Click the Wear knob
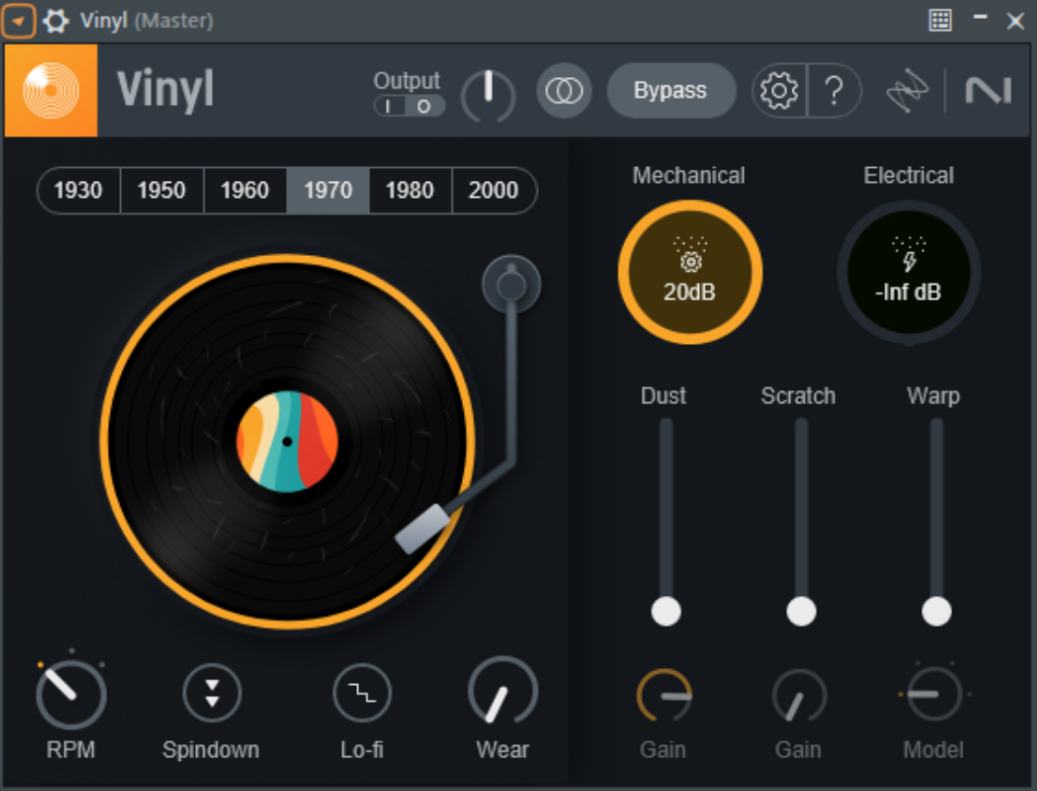Screen dimensions: 1037x791 click(503, 692)
